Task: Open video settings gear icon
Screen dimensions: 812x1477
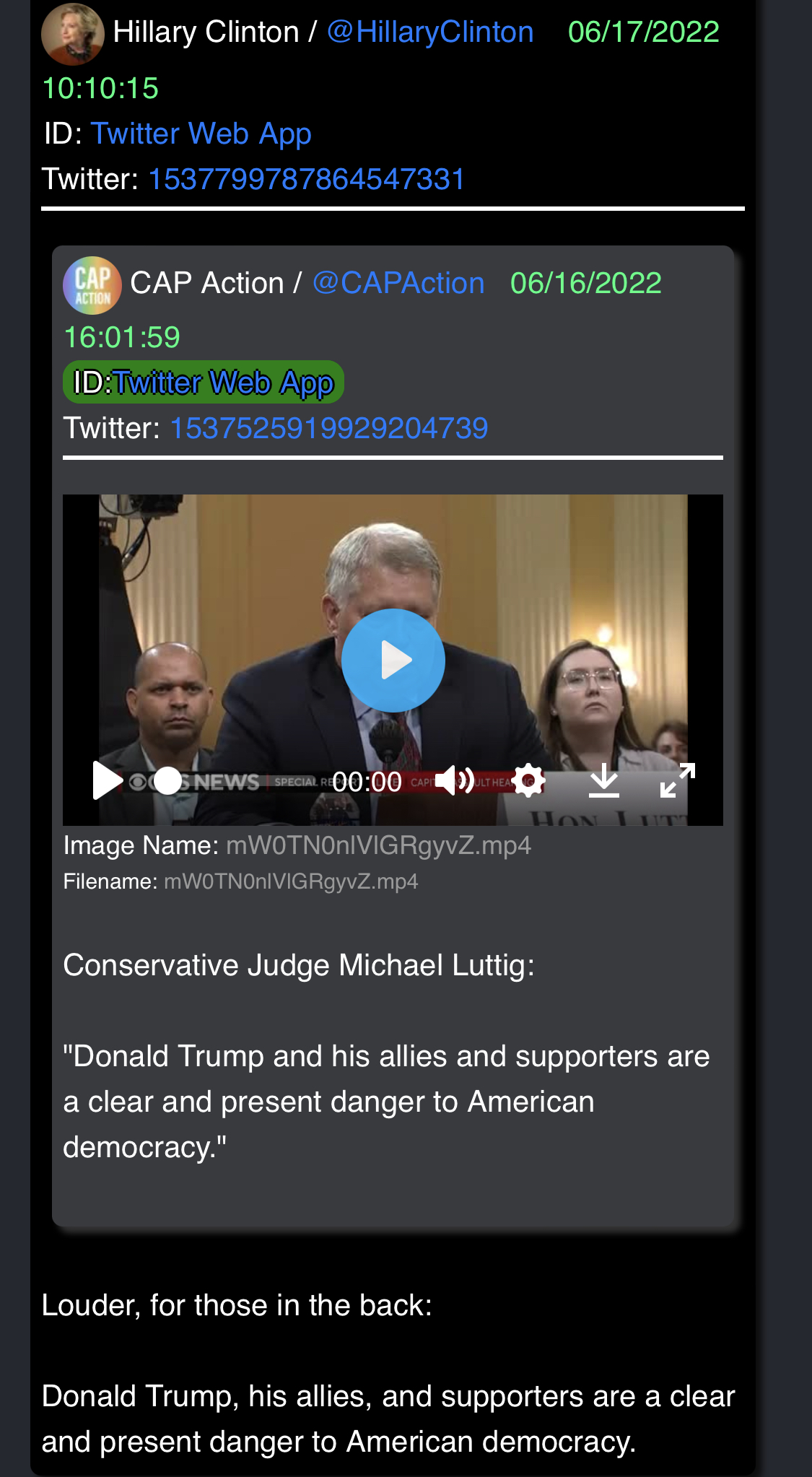Action: coord(529,780)
